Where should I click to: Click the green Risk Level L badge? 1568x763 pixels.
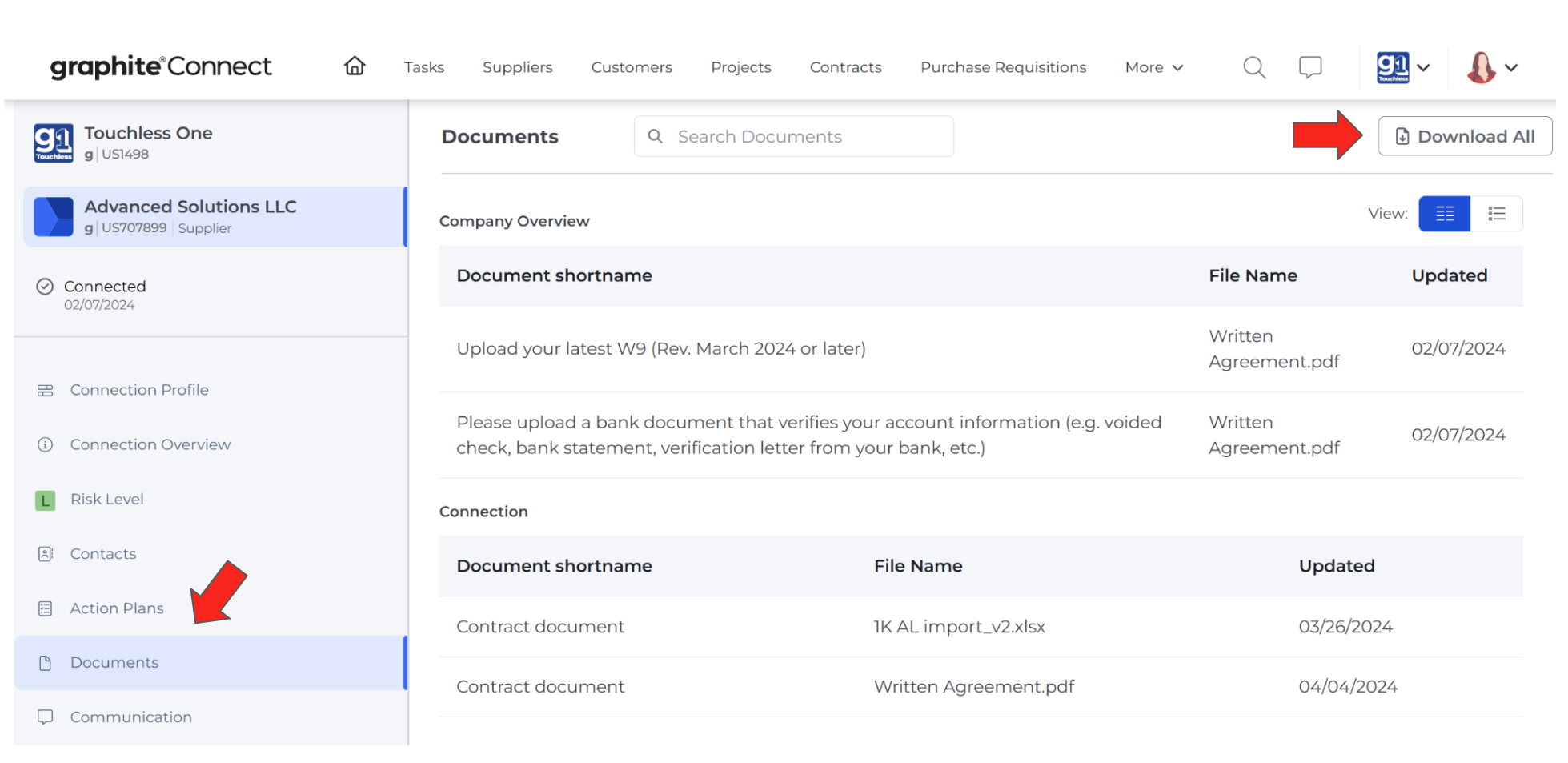click(x=46, y=500)
